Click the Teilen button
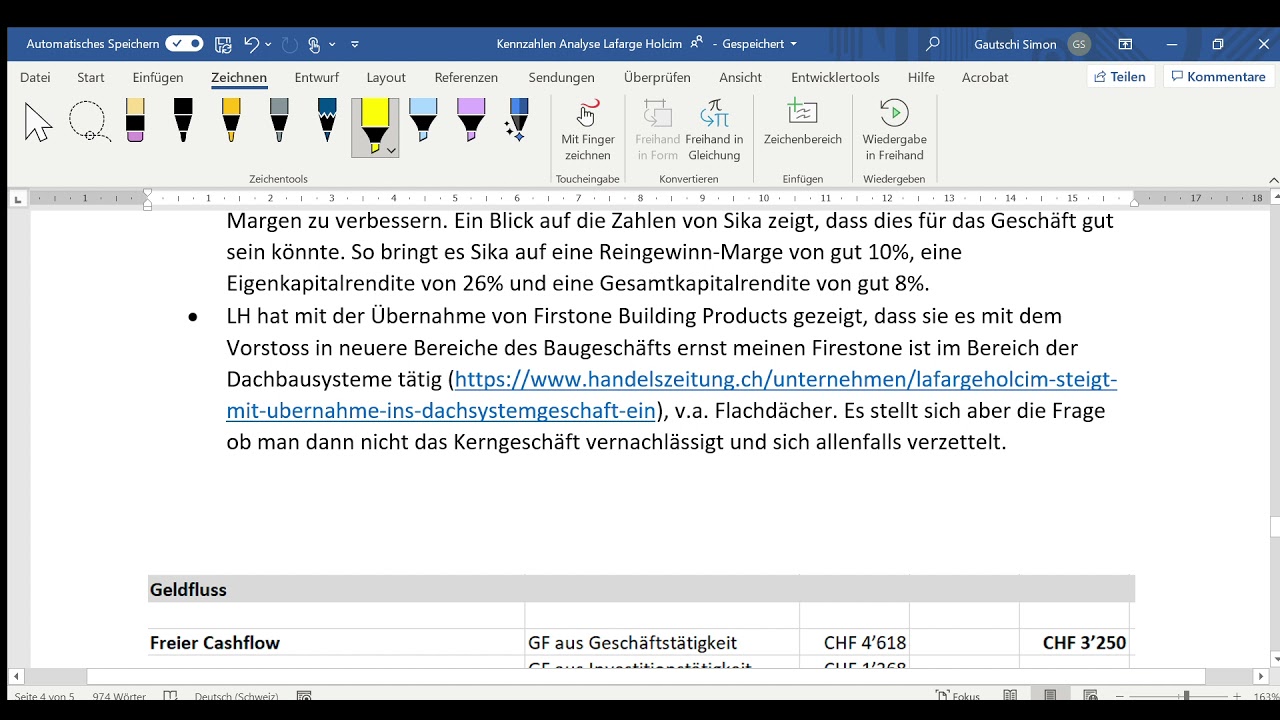This screenshot has width=1280, height=720. (x=1120, y=77)
